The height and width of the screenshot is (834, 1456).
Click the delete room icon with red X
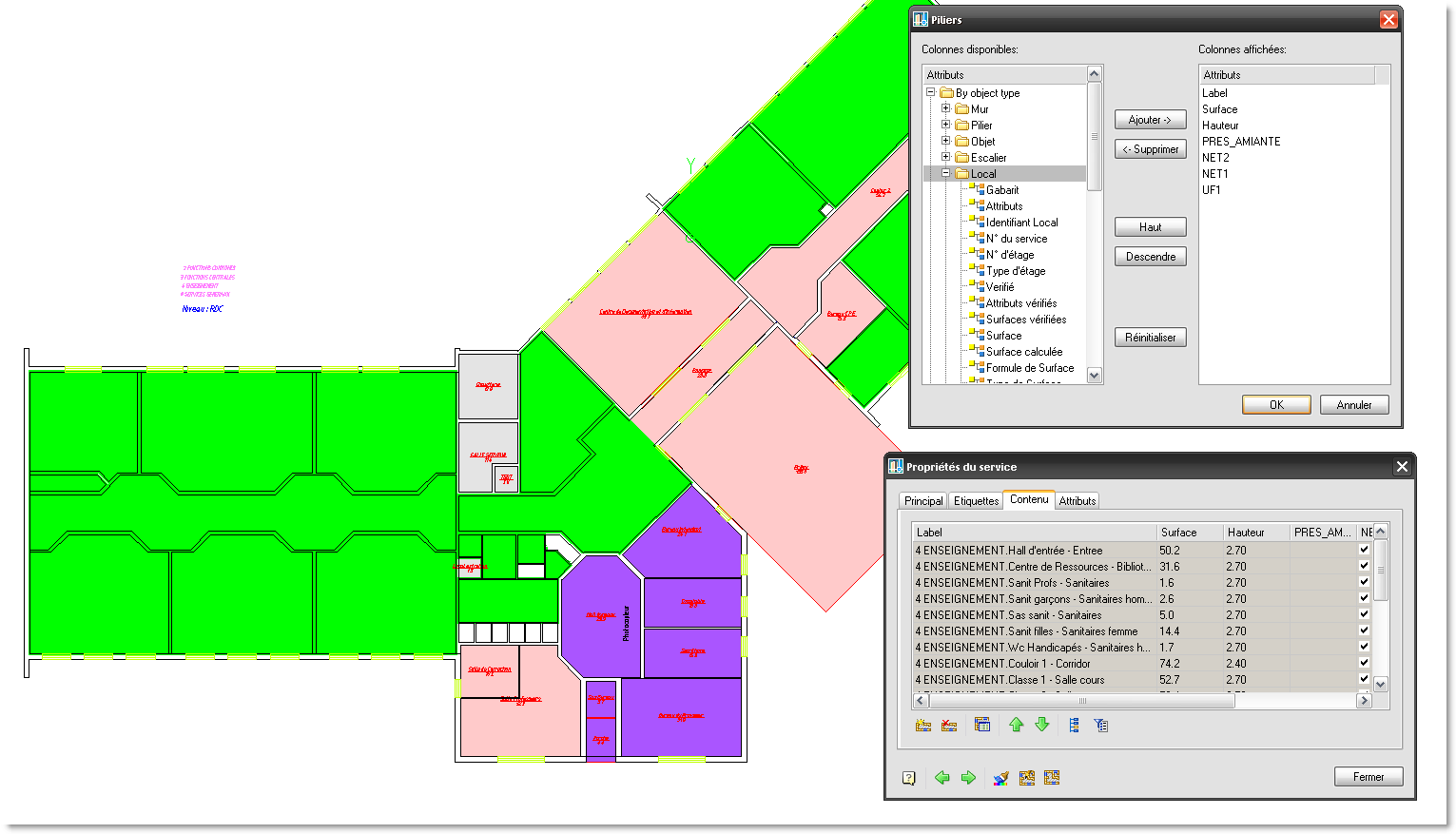[949, 726]
